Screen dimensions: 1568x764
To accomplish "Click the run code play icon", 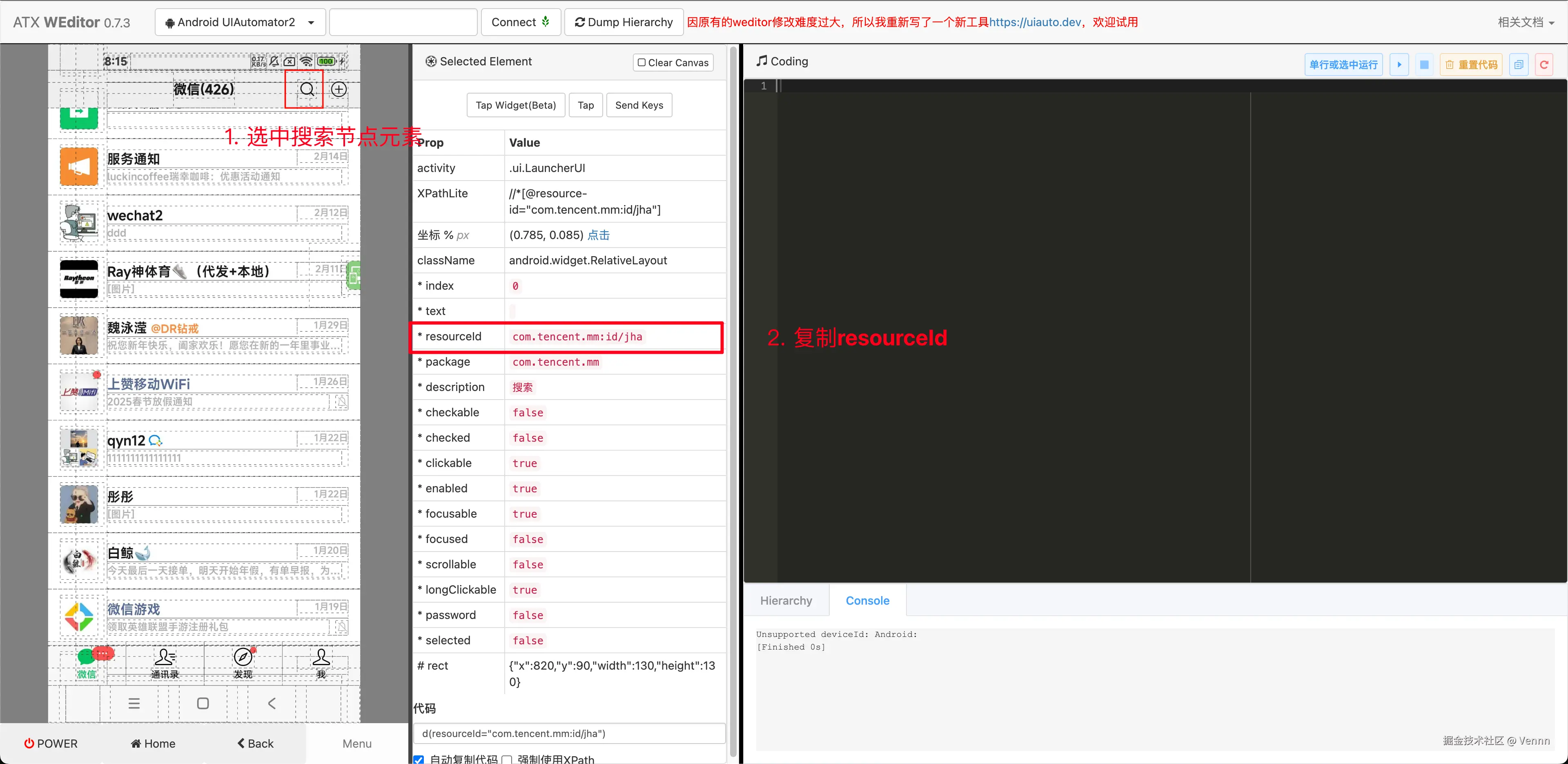I will click(x=1399, y=65).
